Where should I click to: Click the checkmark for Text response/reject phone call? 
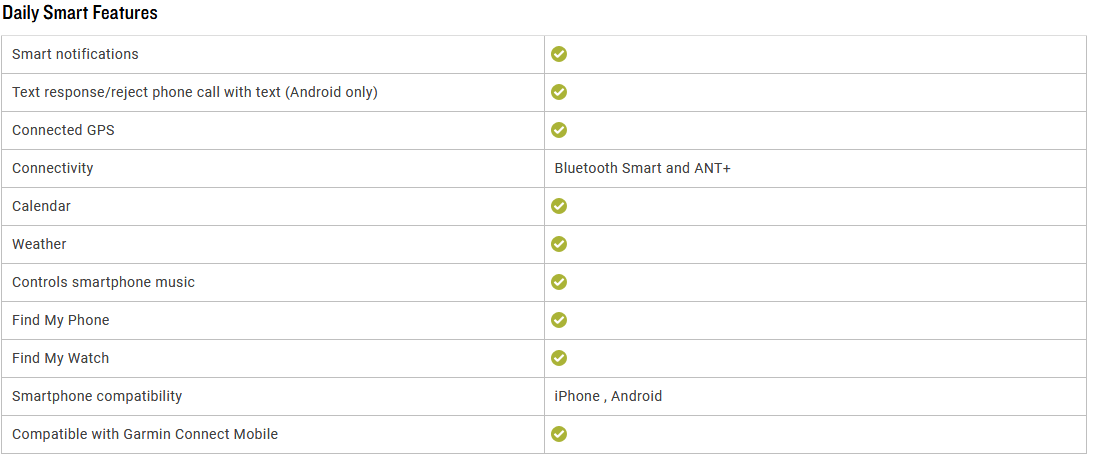point(559,91)
